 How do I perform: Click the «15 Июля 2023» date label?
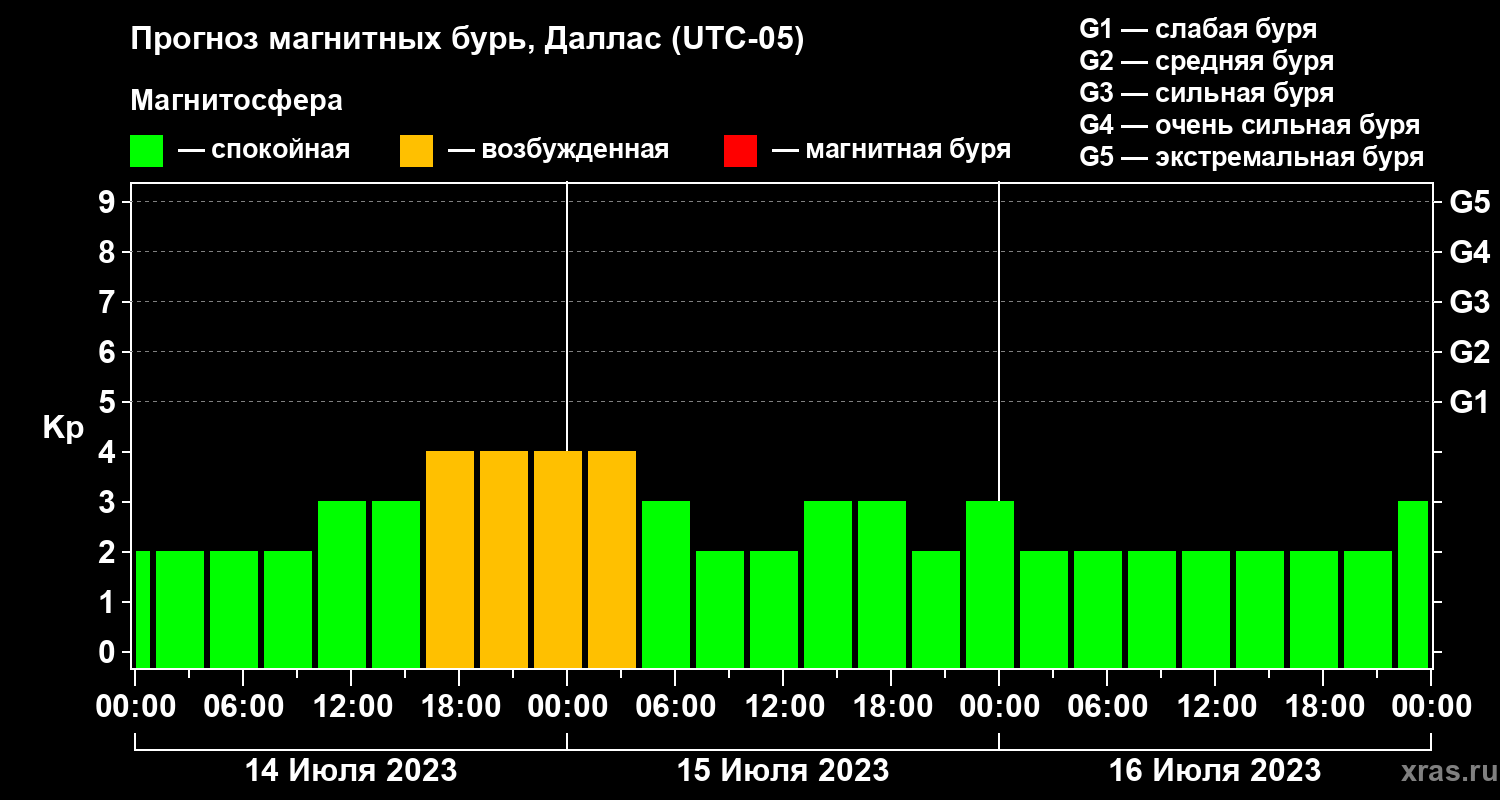coord(783,771)
